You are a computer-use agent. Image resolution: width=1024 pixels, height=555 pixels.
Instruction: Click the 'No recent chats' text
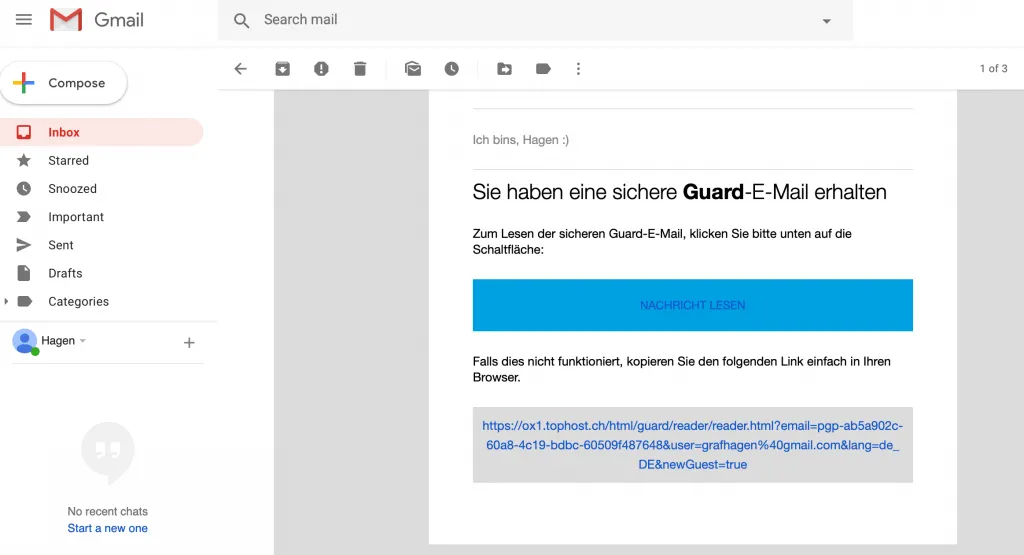point(108,511)
